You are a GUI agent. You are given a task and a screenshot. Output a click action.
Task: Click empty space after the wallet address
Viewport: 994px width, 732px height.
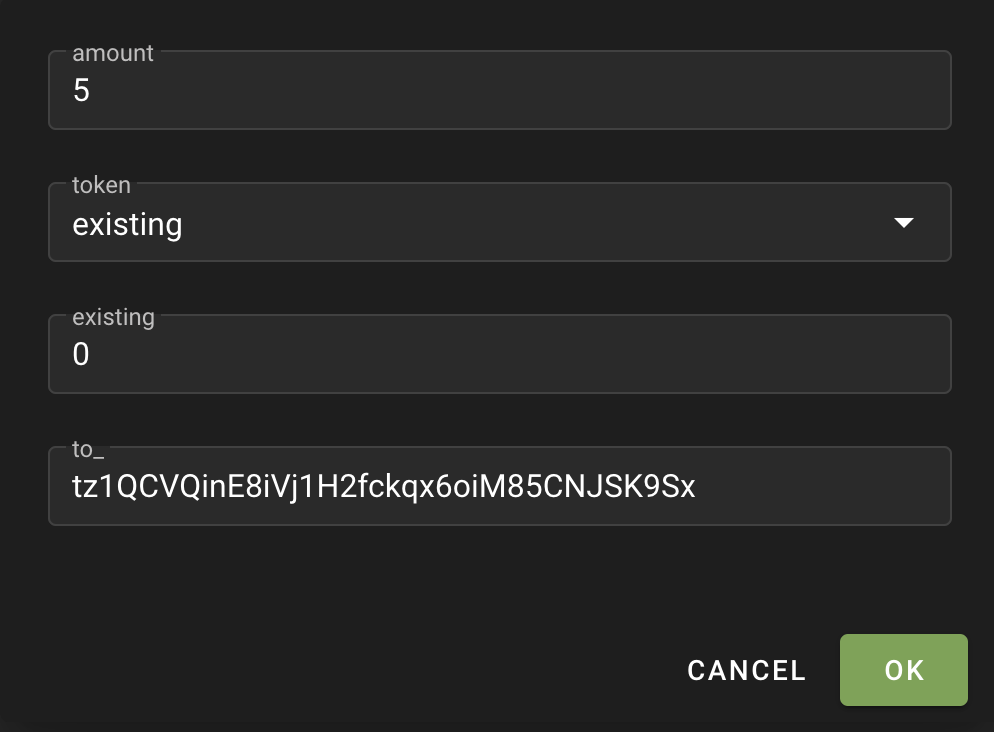pos(820,487)
